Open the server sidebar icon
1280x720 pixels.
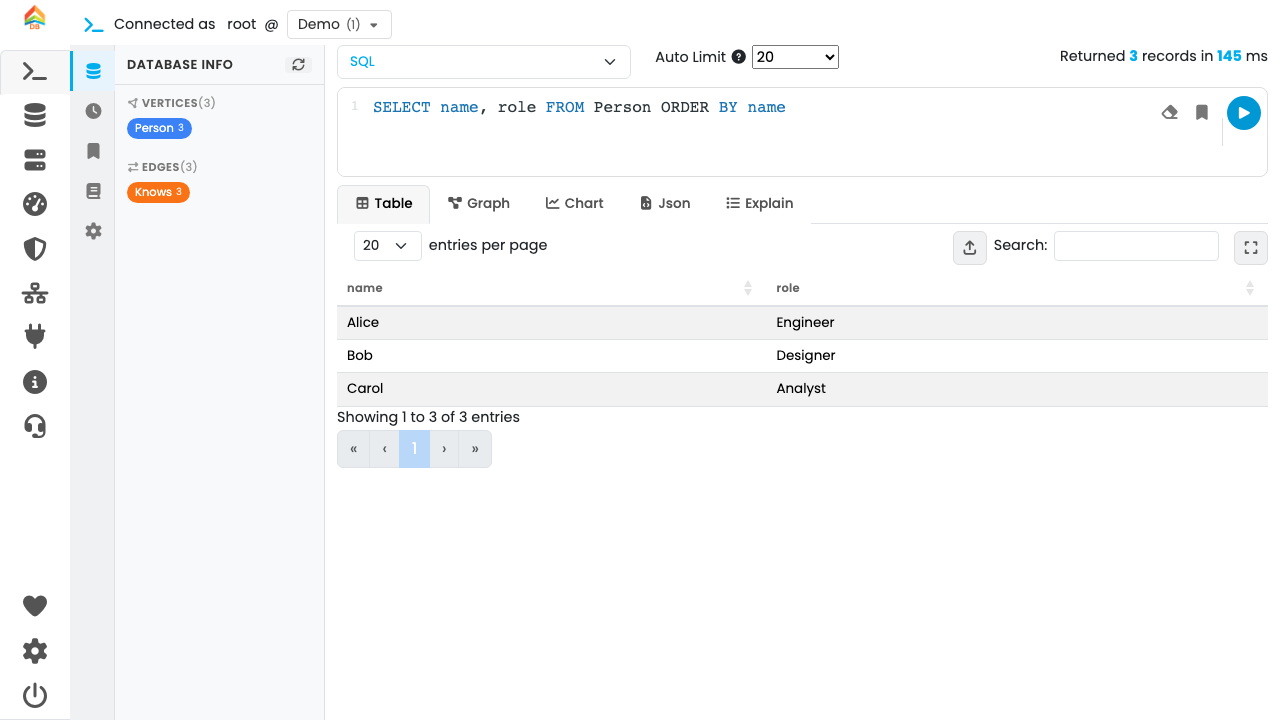[x=35, y=160]
